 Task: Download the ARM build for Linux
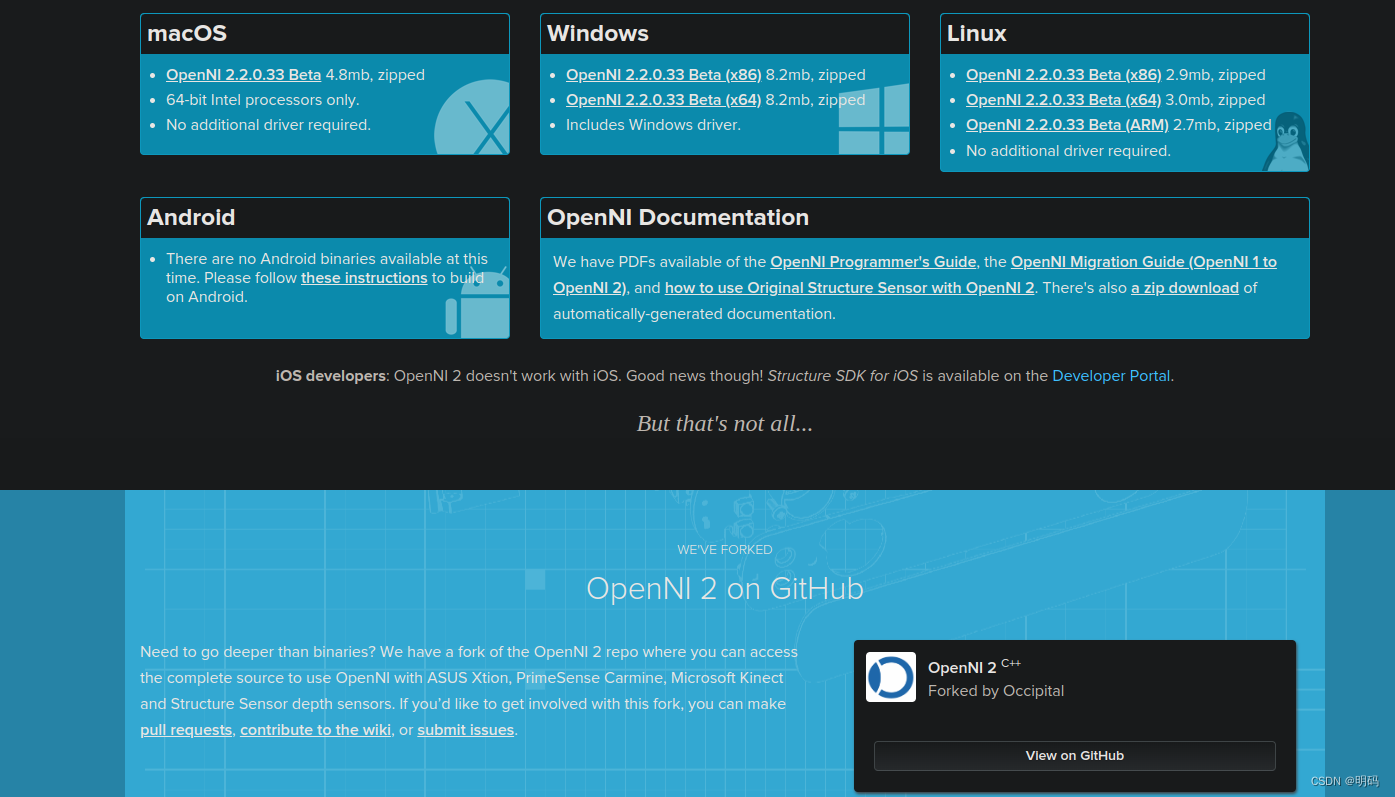(x=1066, y=124)
